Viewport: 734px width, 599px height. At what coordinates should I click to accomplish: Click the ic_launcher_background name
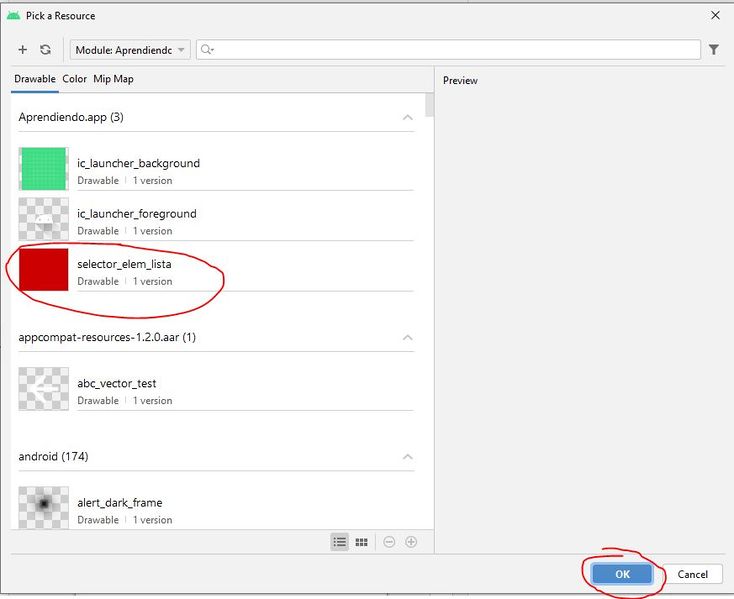point(139,163)
